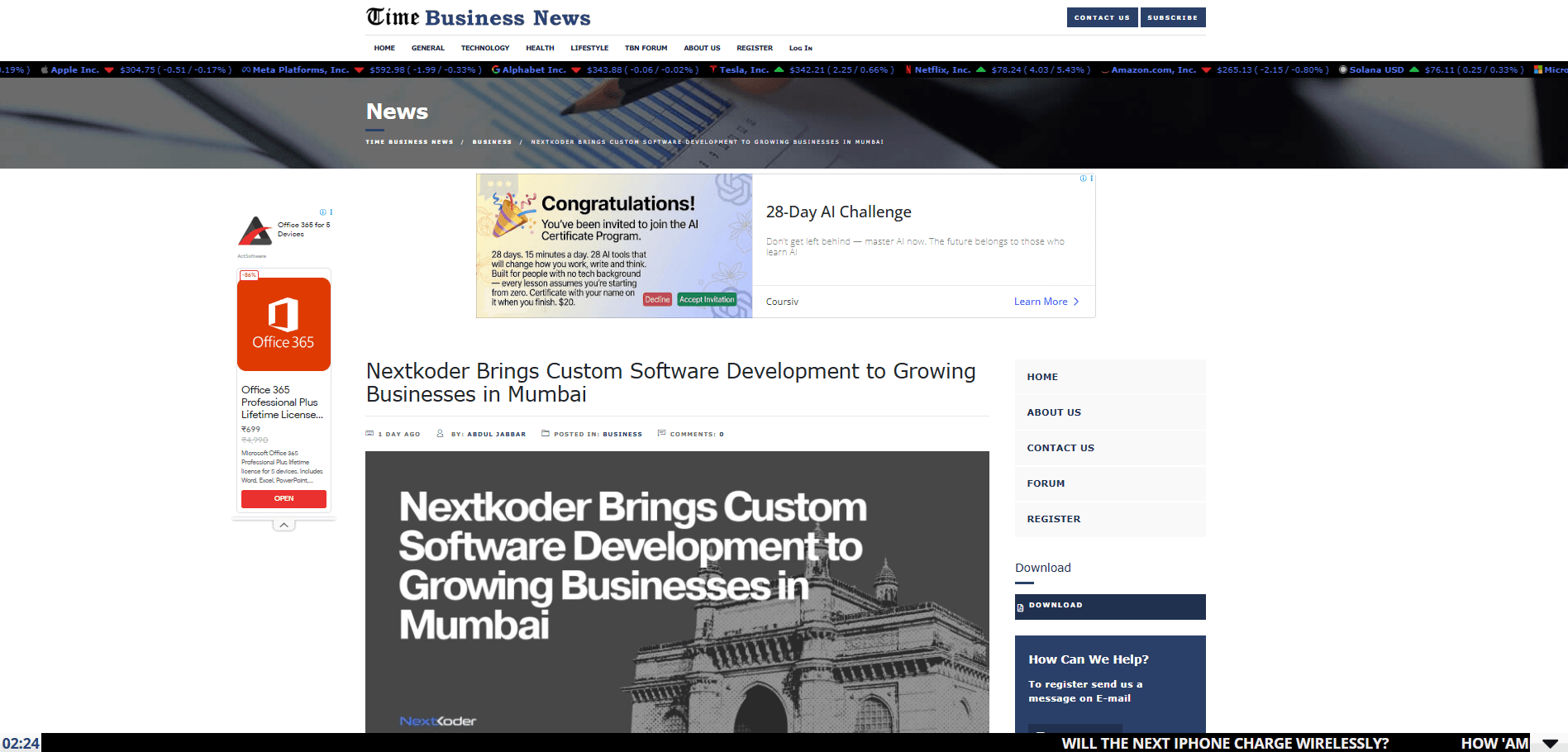Click the Tesla, Inc. ticker logo icon
Viewport: 1568px width, 752px height.
[x=713, y=70]
